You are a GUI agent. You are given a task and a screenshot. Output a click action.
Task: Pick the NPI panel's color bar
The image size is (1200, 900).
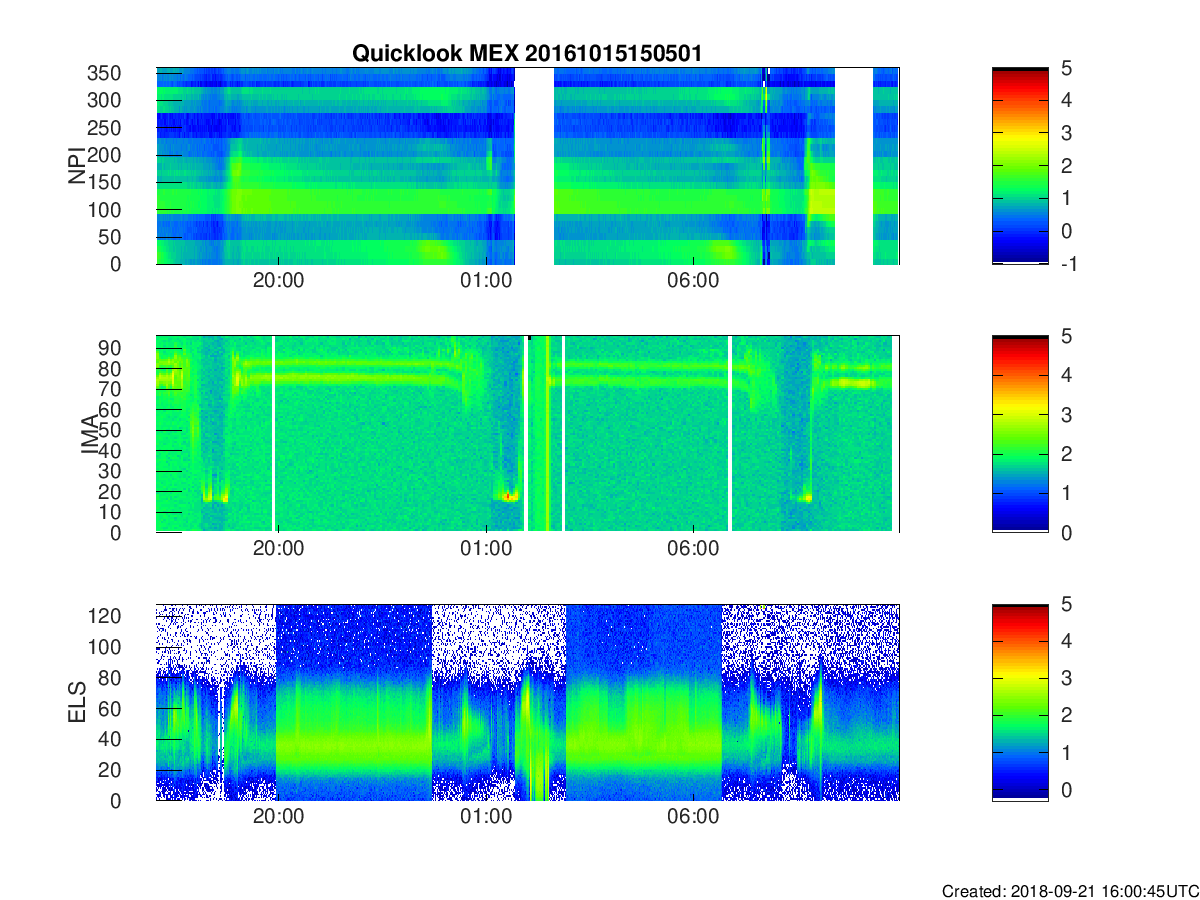[1020, 166]
